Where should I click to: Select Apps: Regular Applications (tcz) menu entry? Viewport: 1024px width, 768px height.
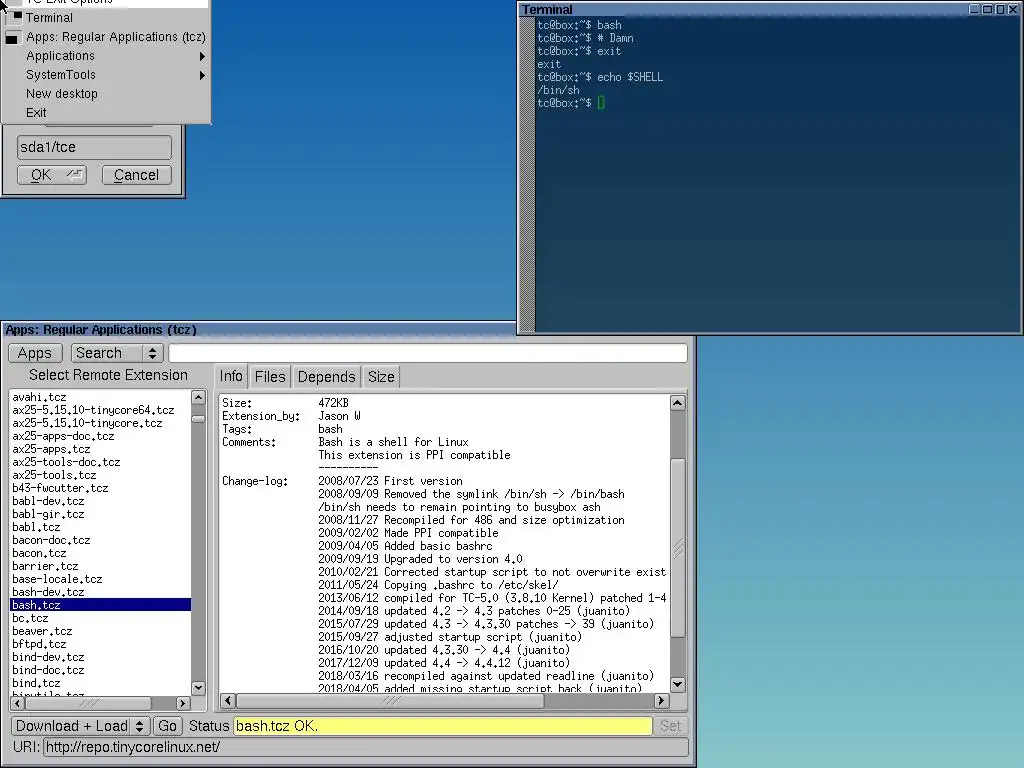pyautogui.click(x=105, y=37)
